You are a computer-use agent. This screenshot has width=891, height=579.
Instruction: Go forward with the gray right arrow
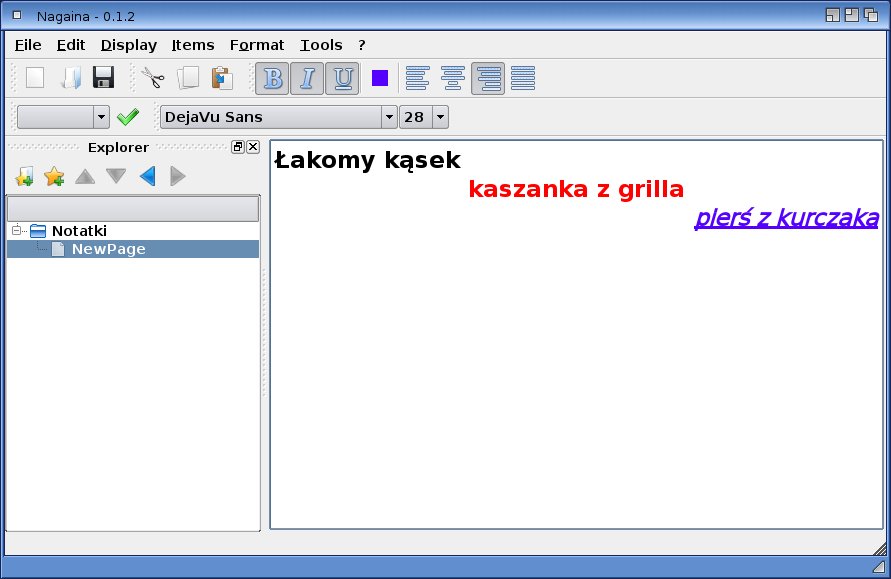pos(178,176)
